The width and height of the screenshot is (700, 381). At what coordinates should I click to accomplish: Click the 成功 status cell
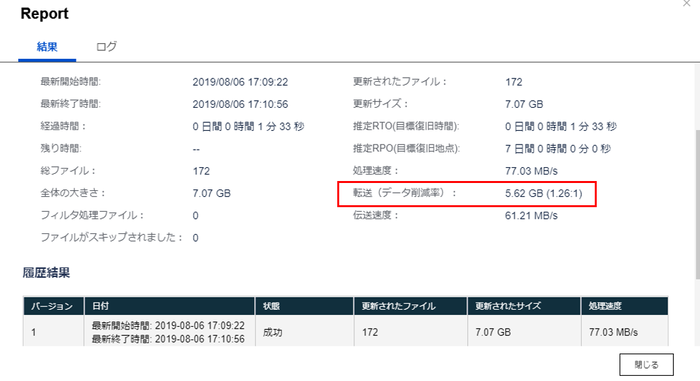272,332
